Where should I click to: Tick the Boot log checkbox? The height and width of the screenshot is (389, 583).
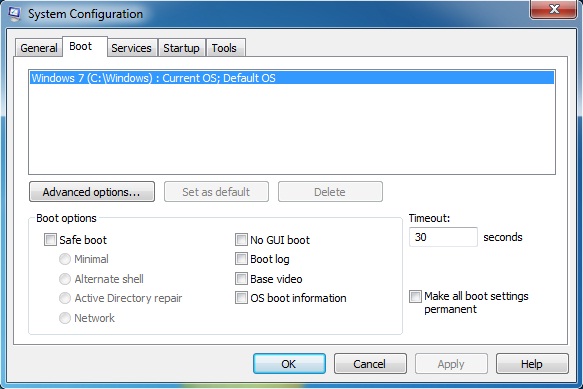point(241,259)
